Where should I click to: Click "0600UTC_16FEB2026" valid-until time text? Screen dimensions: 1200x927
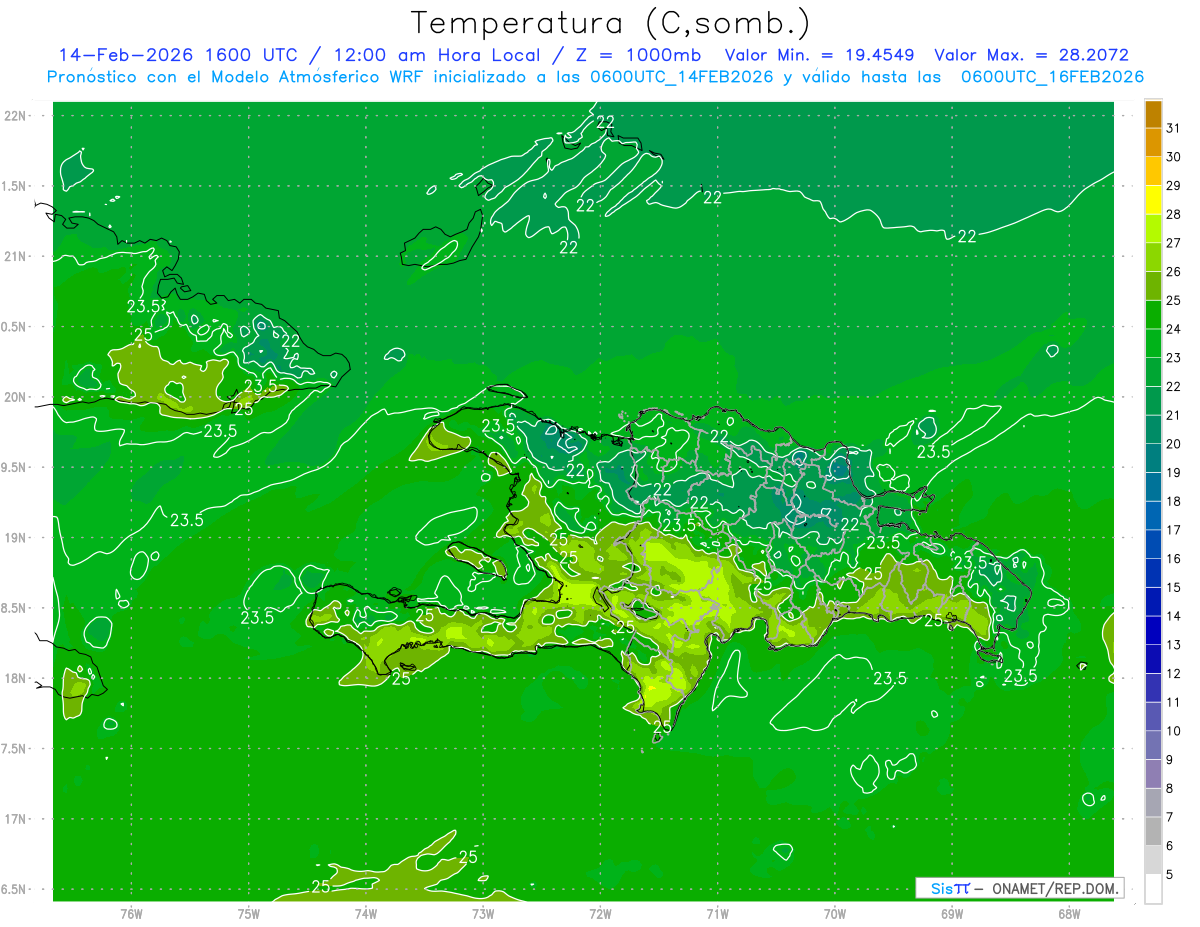point(1052,77)
